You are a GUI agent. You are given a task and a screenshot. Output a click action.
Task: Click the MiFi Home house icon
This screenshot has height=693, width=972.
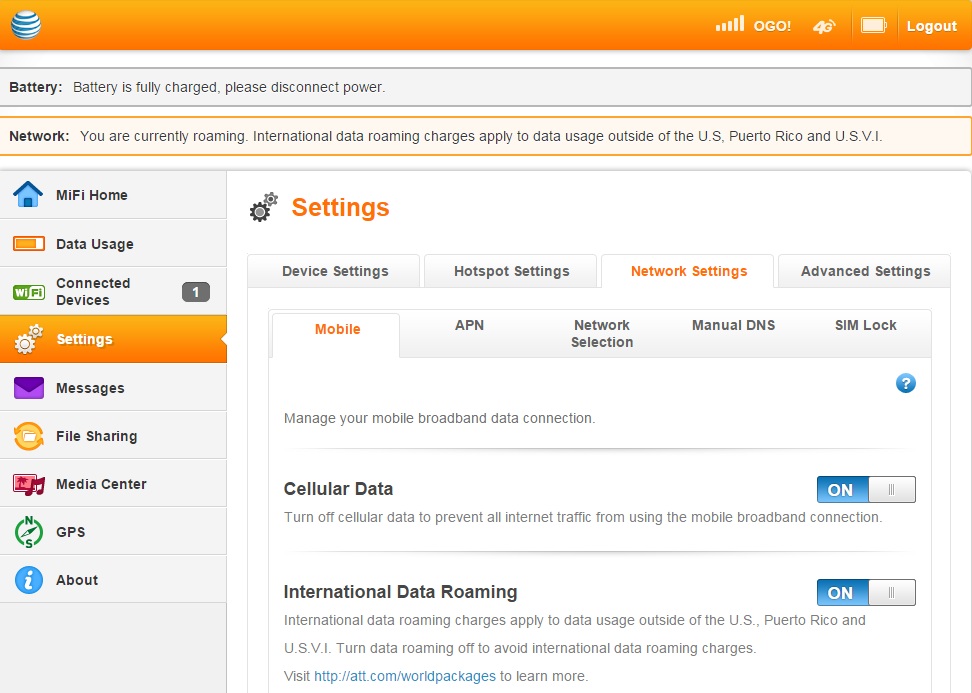[28, 194]
